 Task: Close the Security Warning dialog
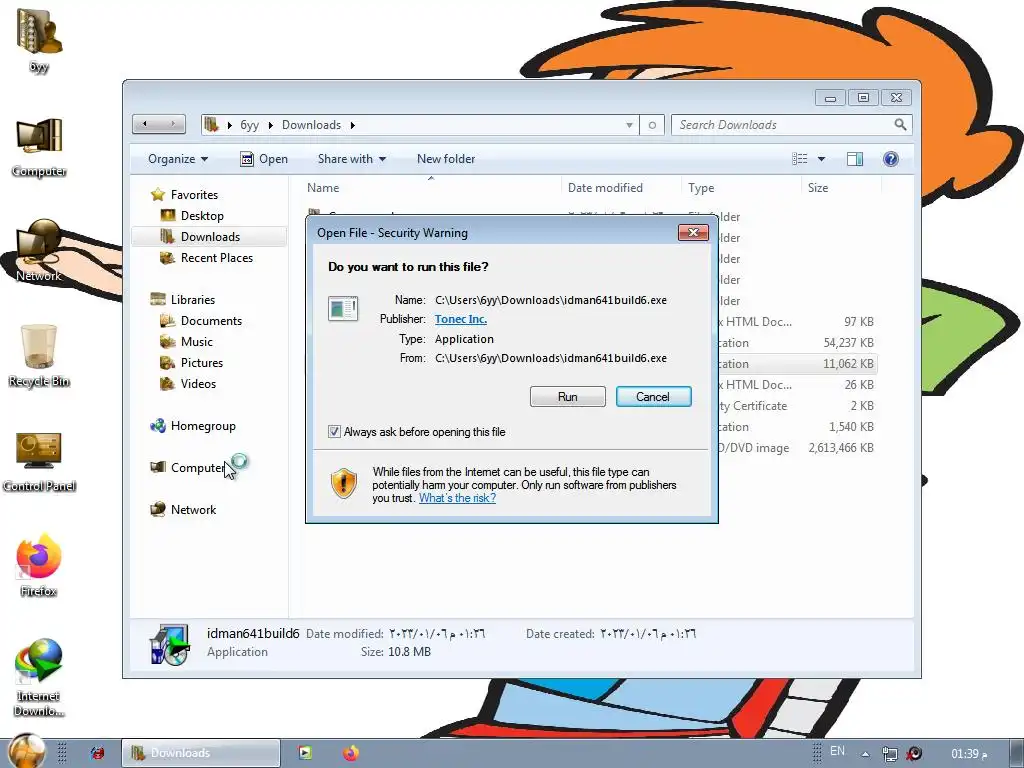tap(693, 232)
